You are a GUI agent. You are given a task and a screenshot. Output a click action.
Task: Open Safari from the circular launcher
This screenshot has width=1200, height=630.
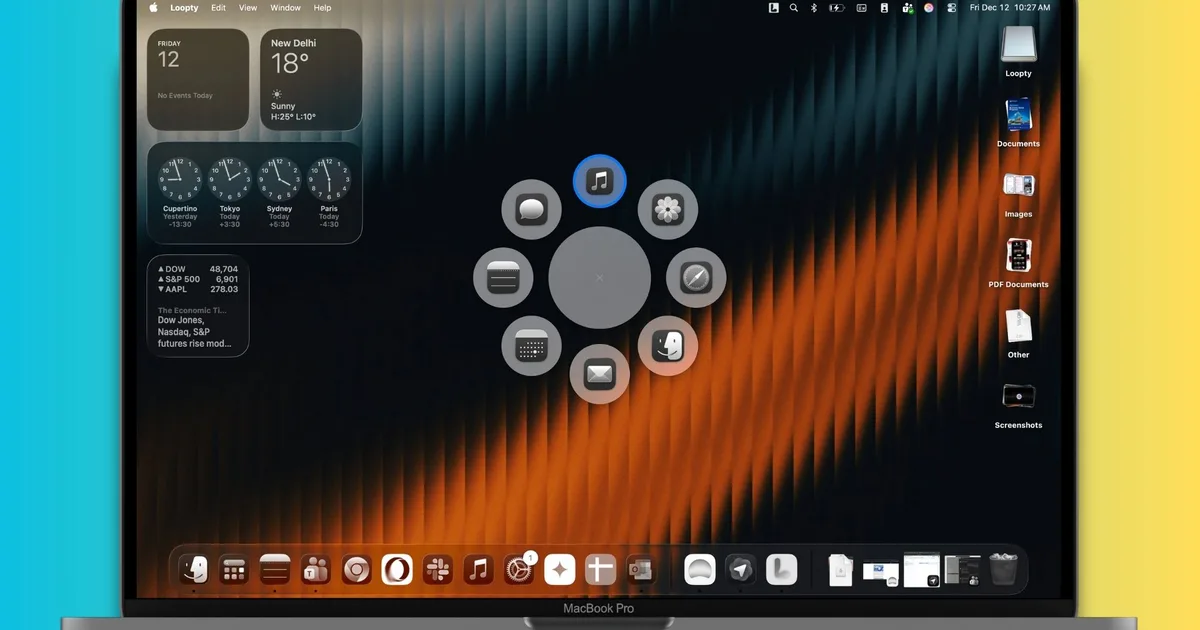(695, 277)
